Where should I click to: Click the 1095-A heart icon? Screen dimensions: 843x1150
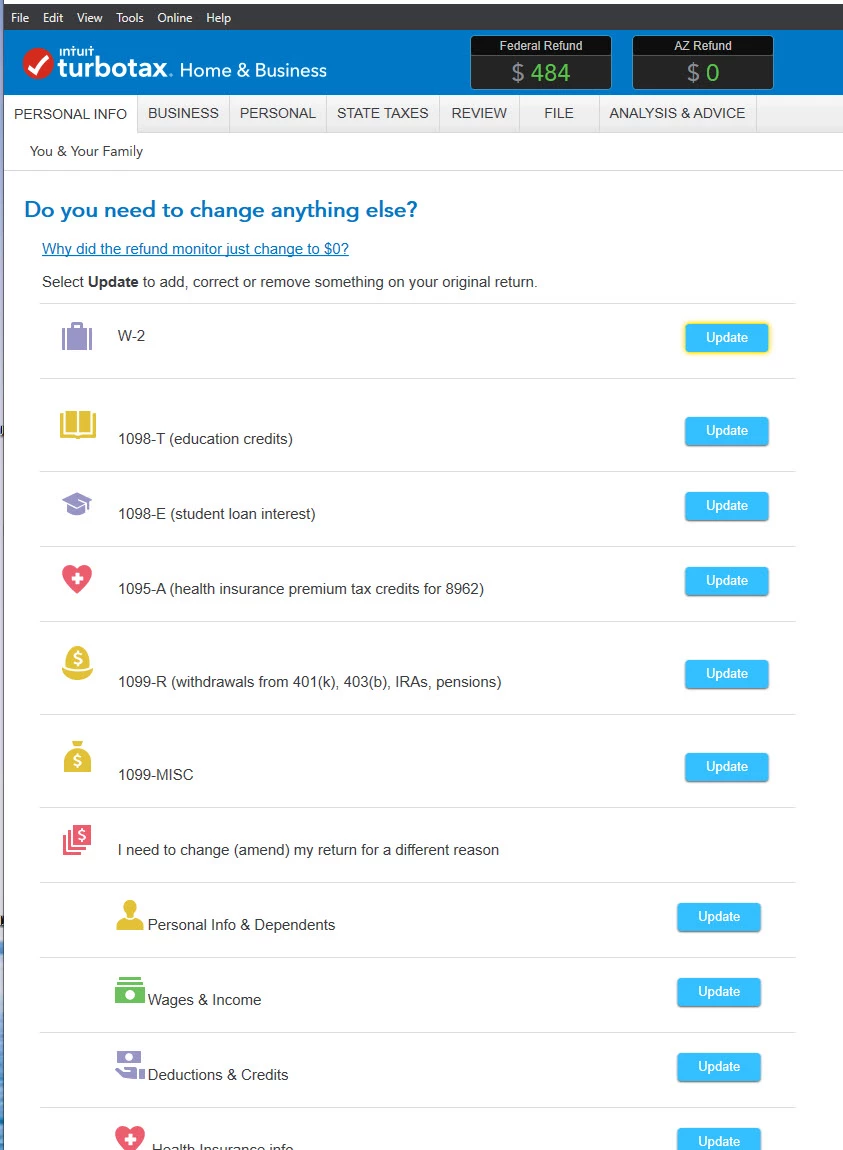[77, 579]
